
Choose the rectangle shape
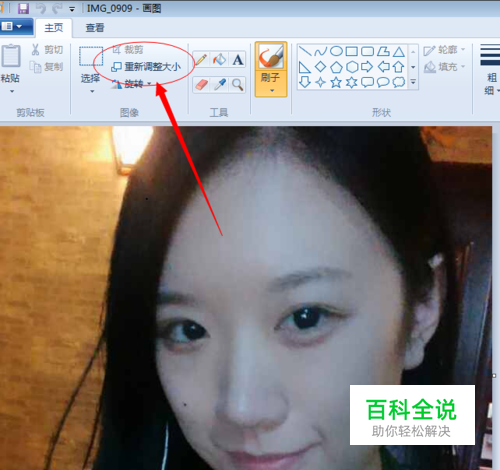(352, 51)
